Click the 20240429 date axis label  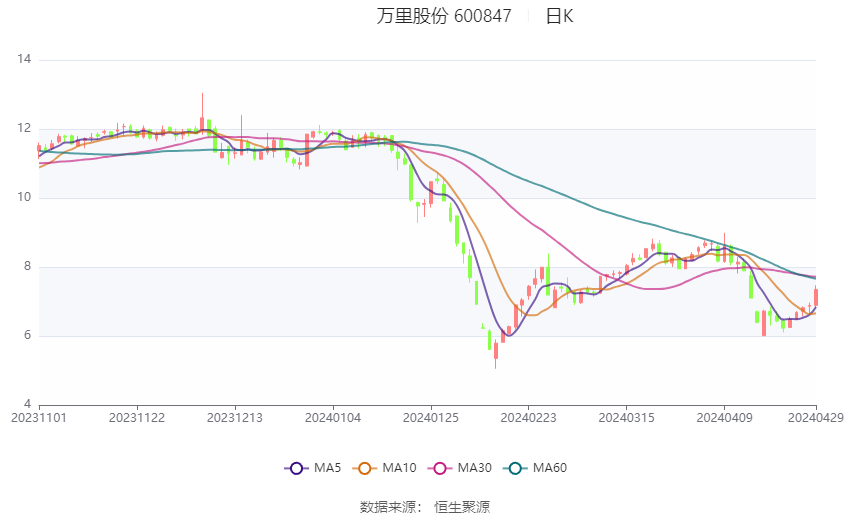815,418
